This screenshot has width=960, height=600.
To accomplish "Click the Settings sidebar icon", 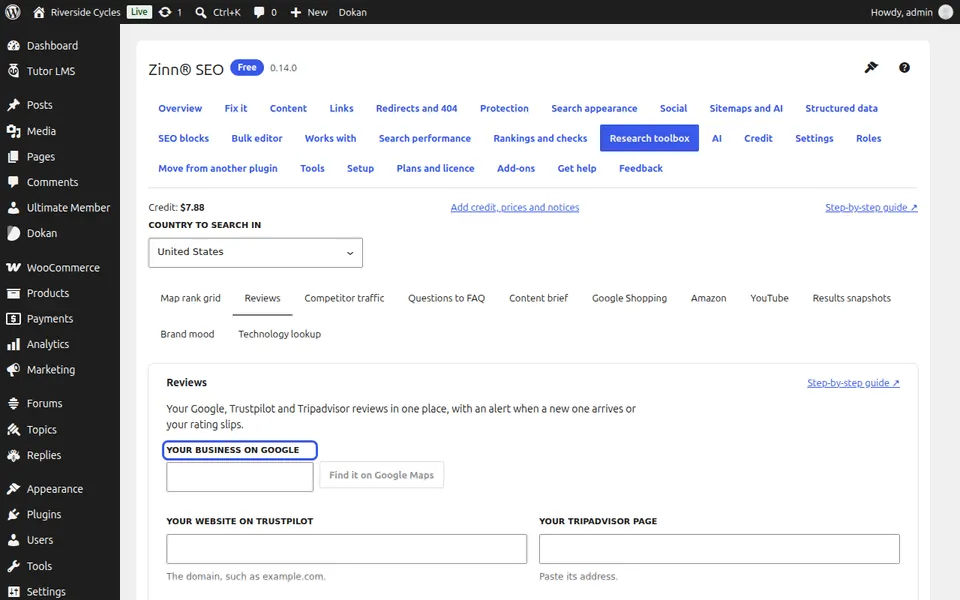I will tap(13, 591).
